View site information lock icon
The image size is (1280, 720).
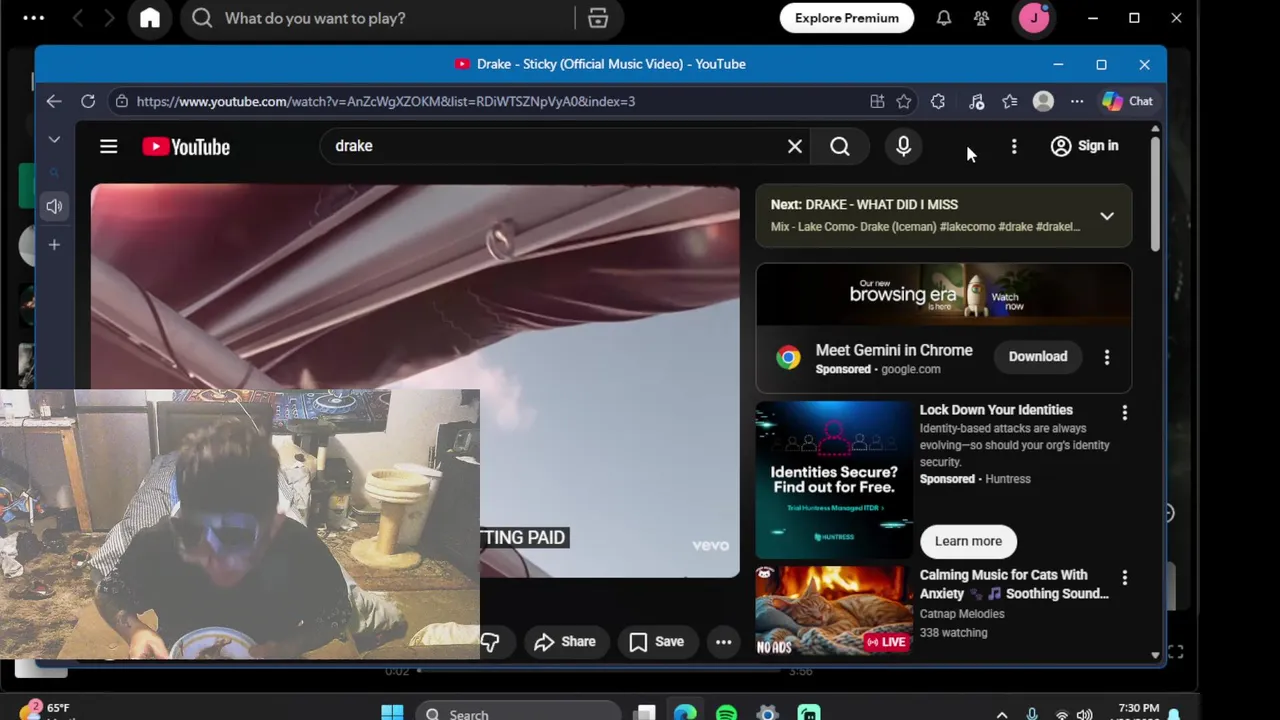click(121, 101)
